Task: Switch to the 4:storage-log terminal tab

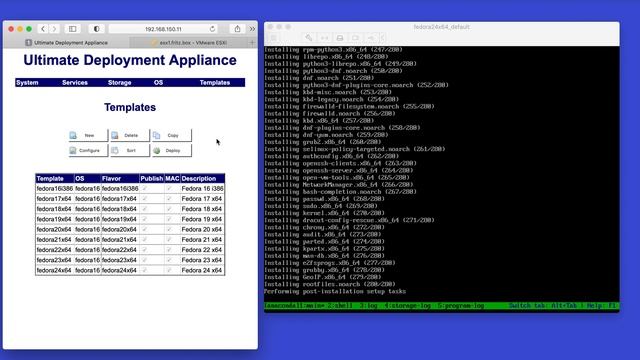Action: coord(407,305)
